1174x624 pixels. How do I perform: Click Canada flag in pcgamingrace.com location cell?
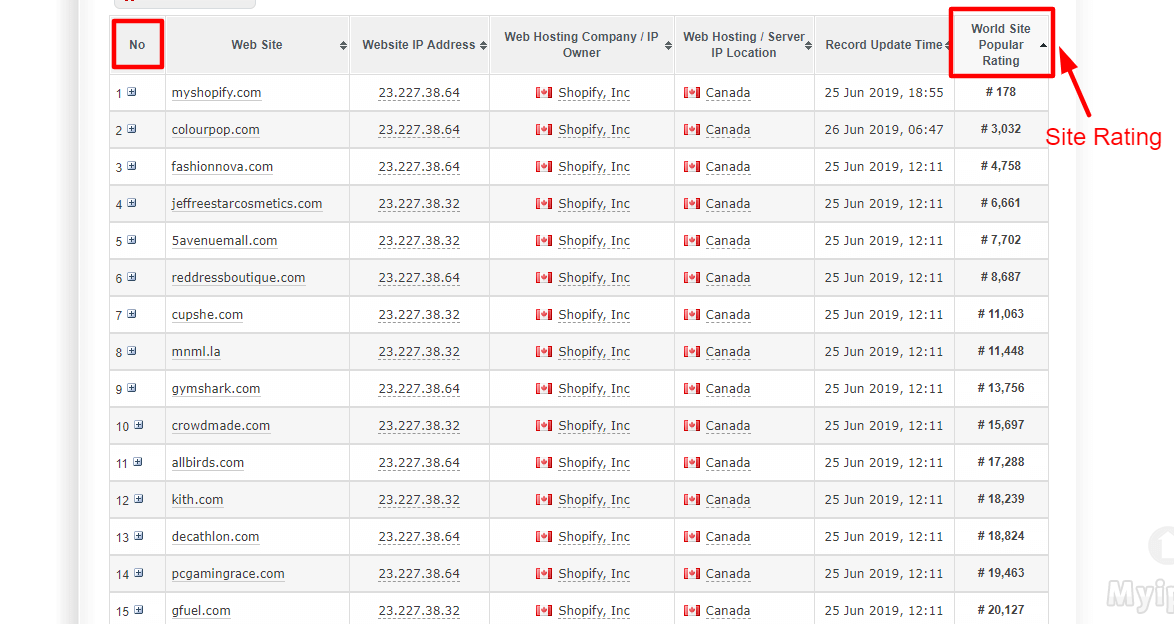tap(692, 574)
